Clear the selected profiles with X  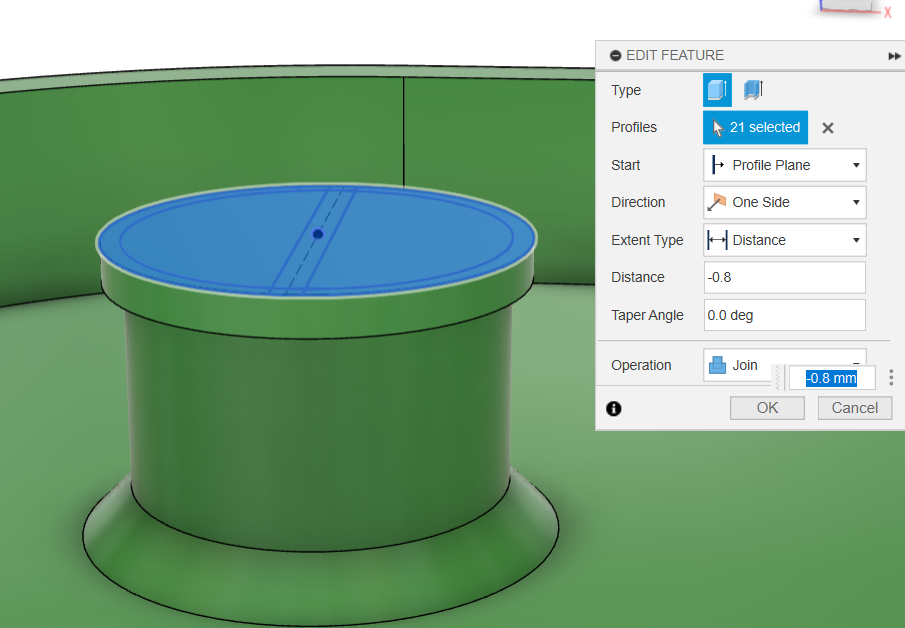coord(828,128)
